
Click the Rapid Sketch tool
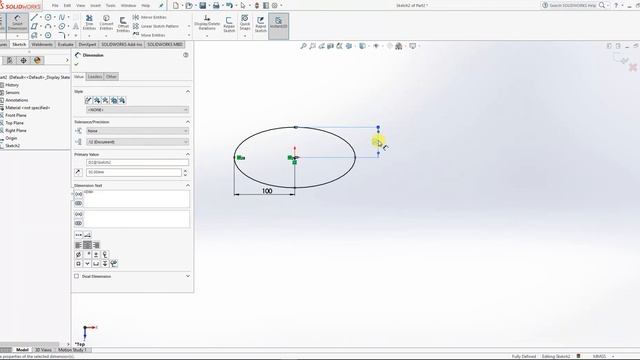tap(260, 24)
